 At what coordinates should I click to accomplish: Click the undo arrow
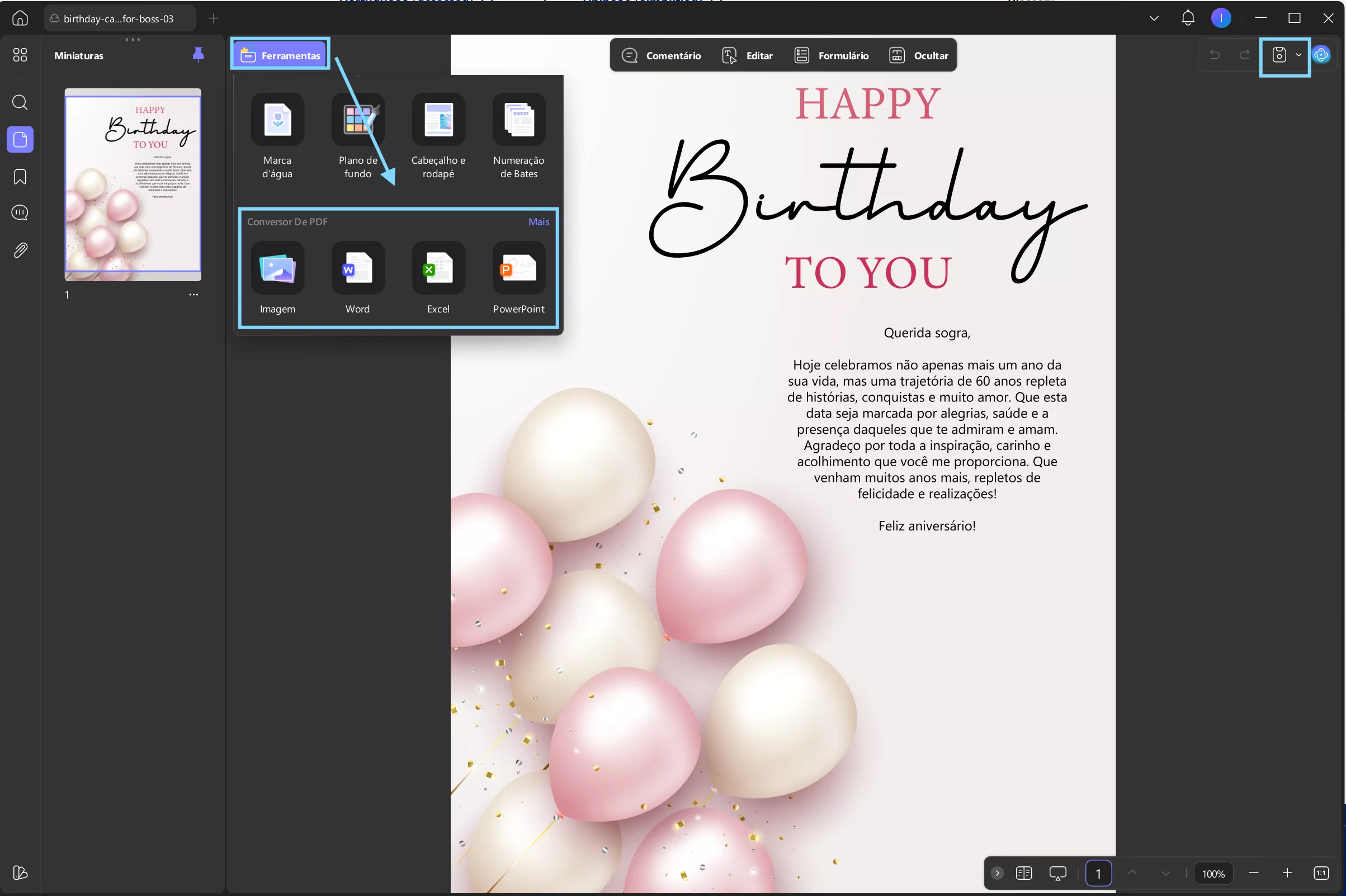point(1215,55)
